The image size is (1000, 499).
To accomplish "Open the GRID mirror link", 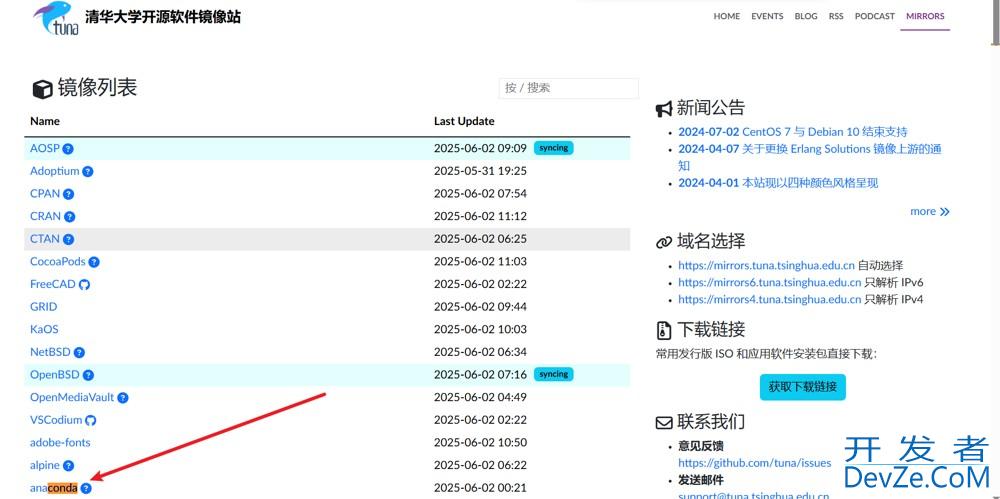I will 43,307.
